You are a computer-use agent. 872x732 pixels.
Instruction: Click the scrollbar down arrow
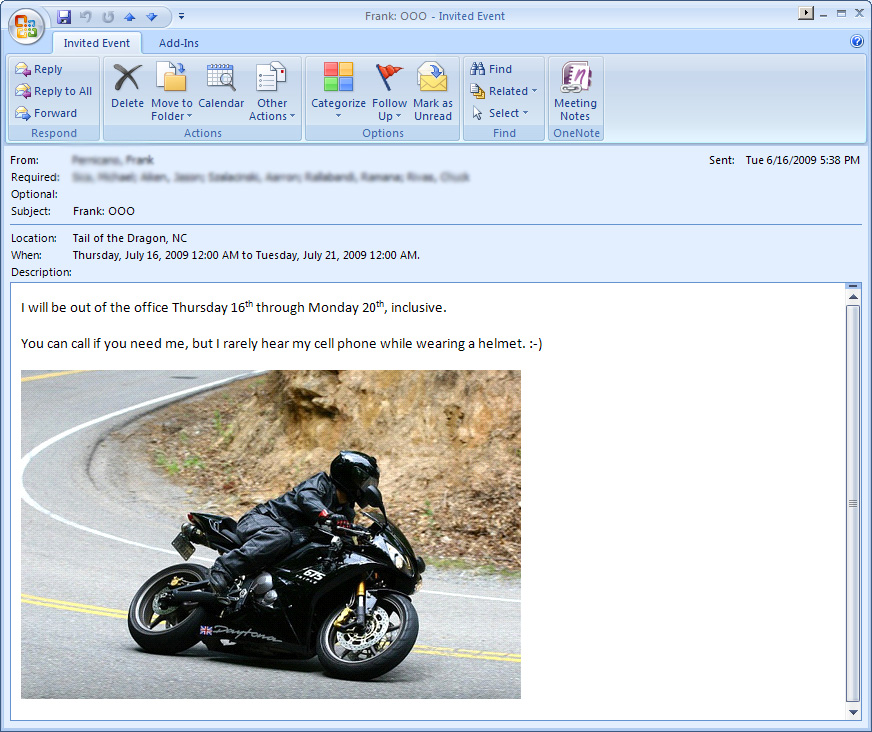tap(853, 712)
